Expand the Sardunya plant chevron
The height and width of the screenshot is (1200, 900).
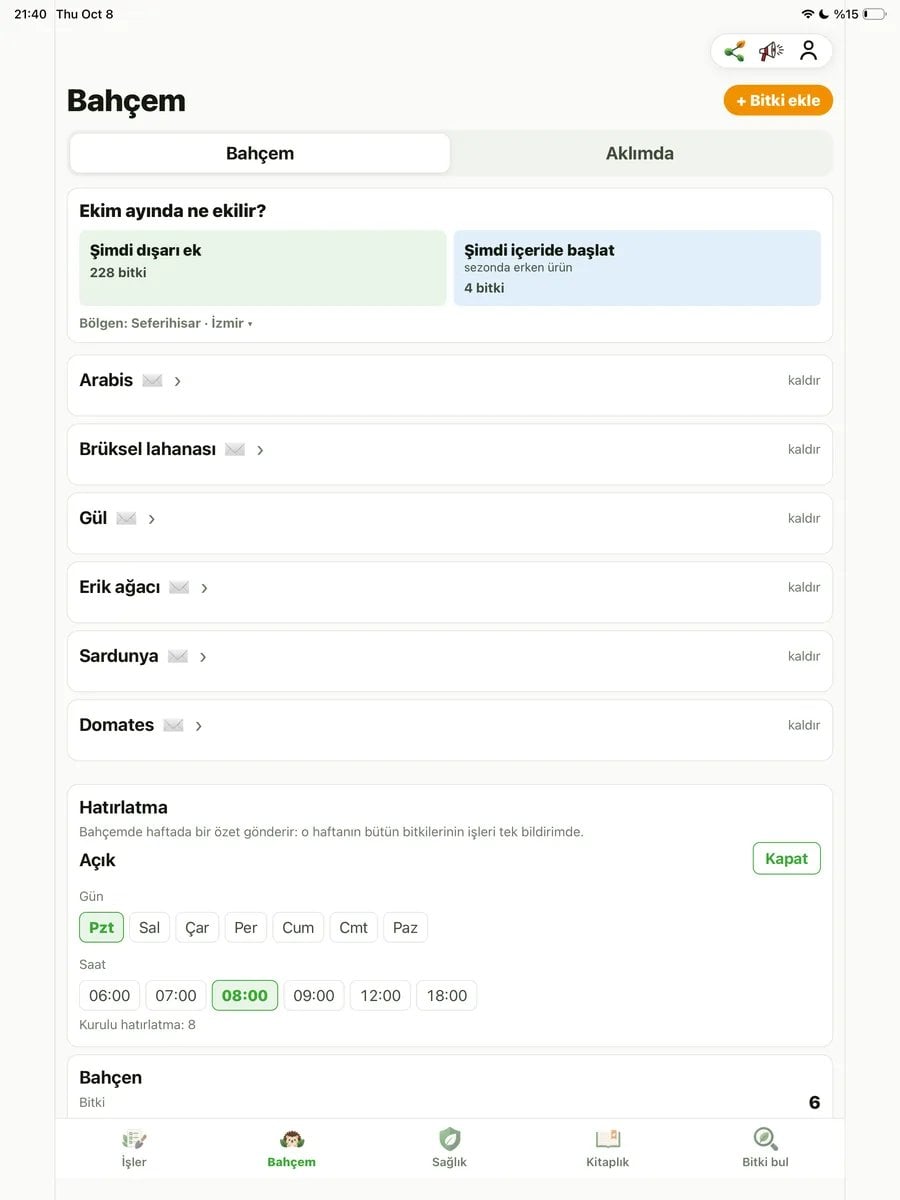click(203, 657)
